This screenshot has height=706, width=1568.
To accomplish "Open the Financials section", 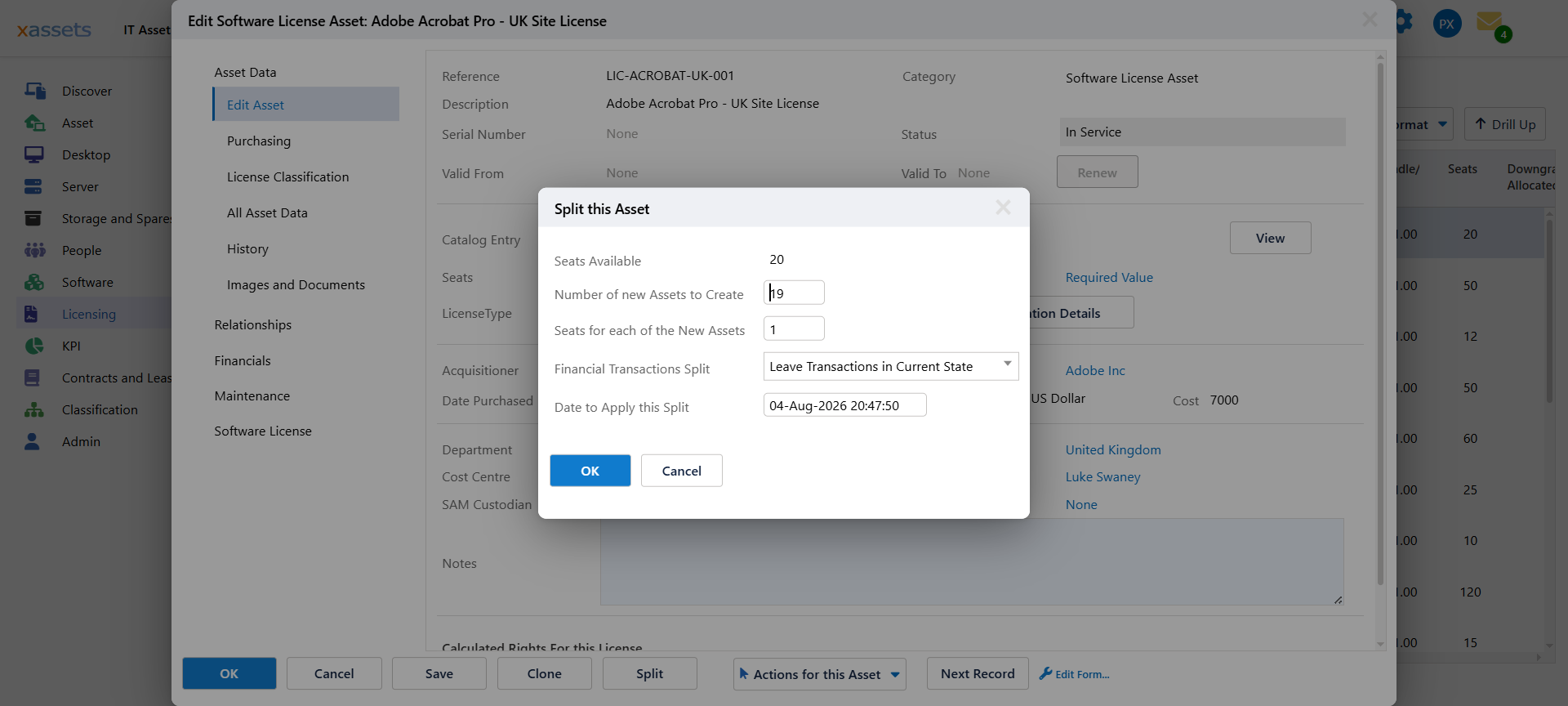I will (242, 360).
